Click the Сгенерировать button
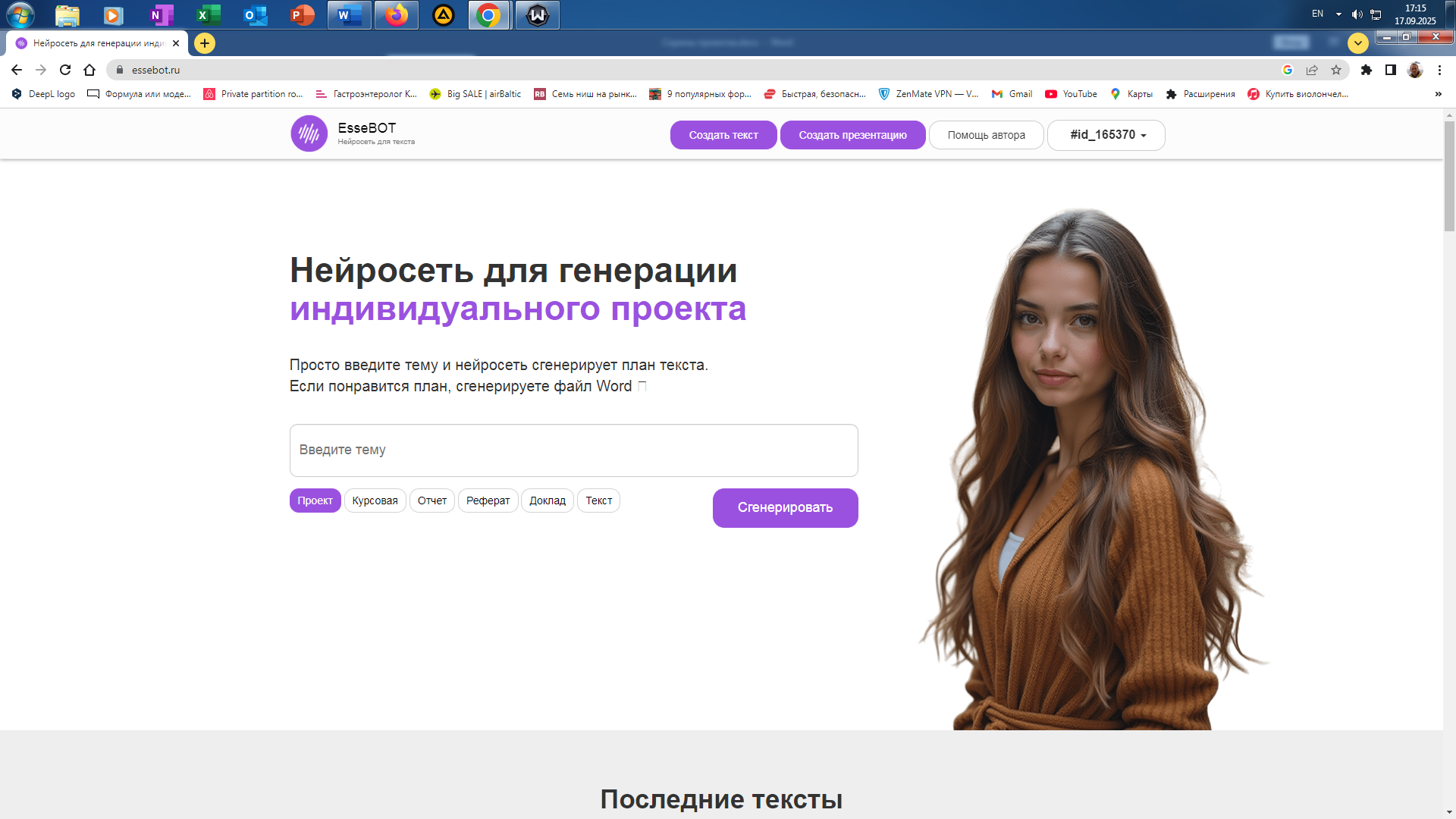The height and width of the screenshot is (819, 1456). click(x=785, y=507)
